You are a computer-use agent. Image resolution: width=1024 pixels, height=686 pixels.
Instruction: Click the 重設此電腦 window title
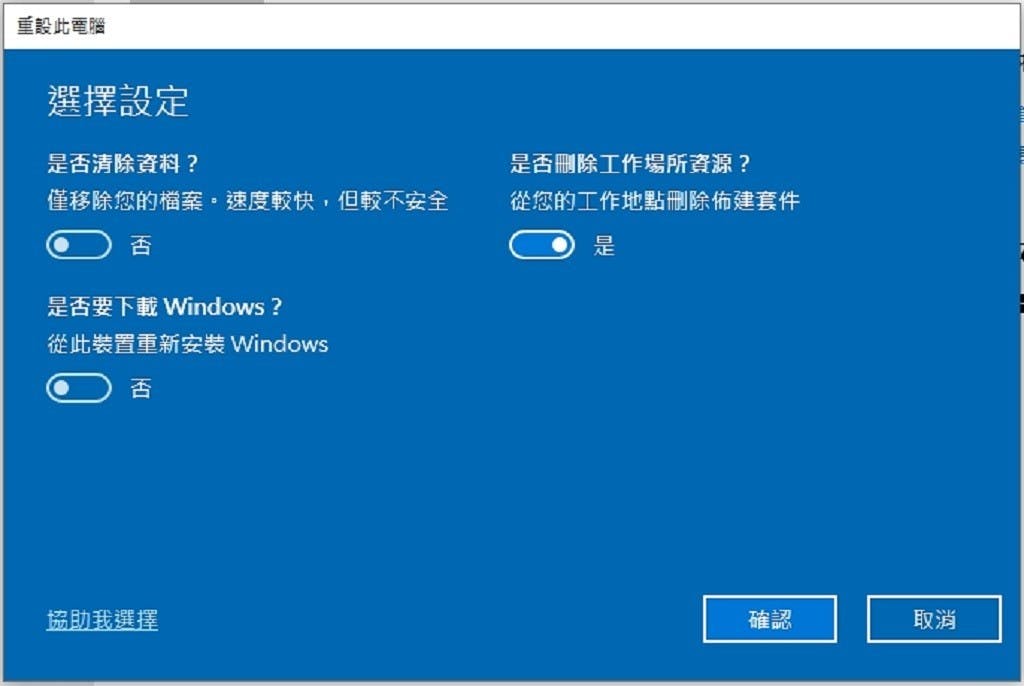coord(61,26)
